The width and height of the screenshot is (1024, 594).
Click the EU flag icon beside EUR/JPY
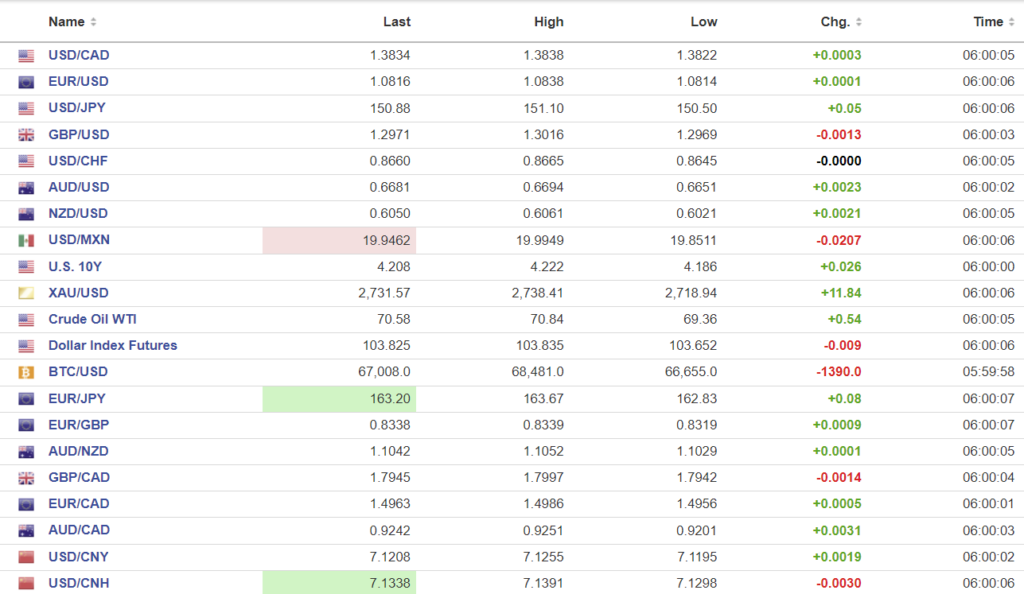26,399
